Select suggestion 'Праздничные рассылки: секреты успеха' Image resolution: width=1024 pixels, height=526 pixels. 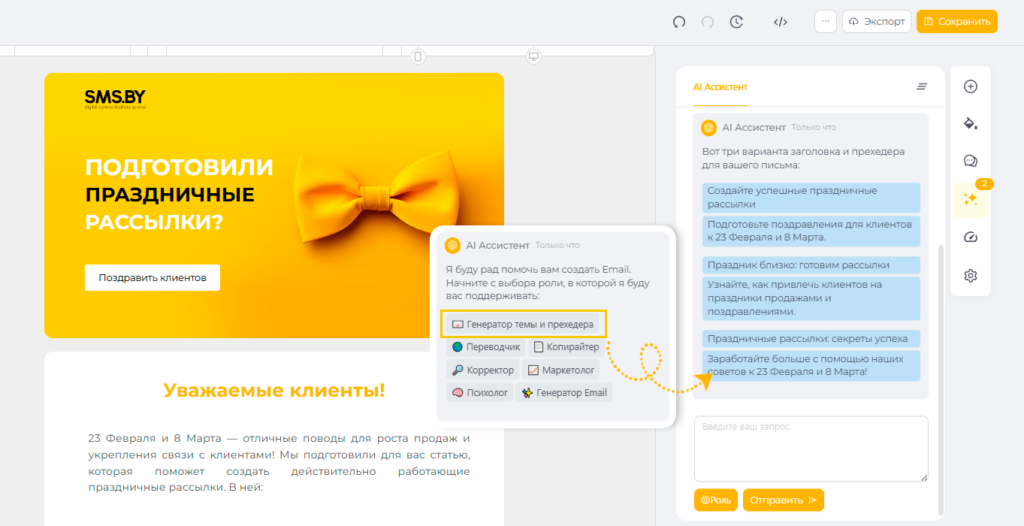(x=811, y=339)
